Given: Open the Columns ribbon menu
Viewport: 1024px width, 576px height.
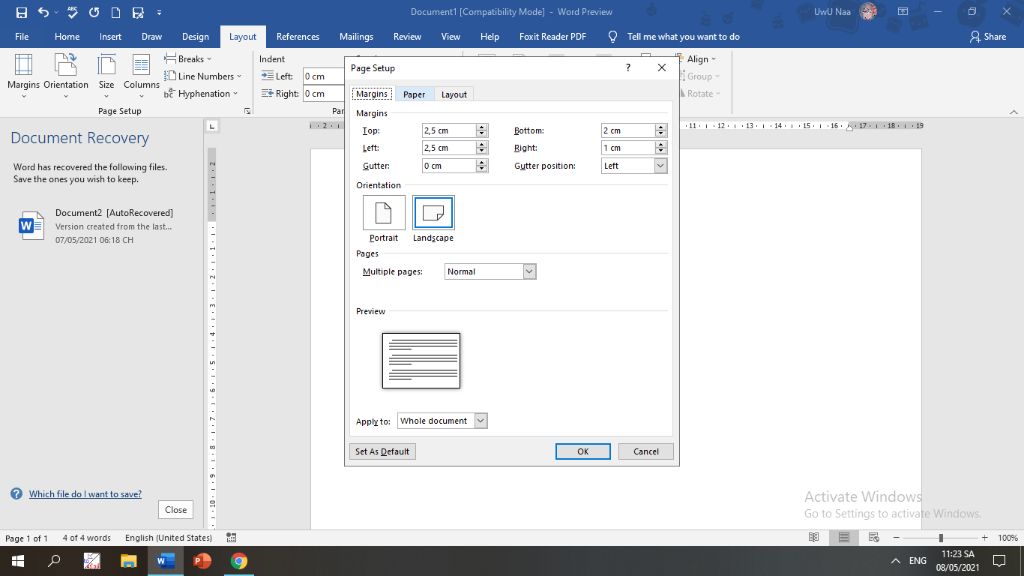Looking at the screenshot, I should [x=141, y=76].
